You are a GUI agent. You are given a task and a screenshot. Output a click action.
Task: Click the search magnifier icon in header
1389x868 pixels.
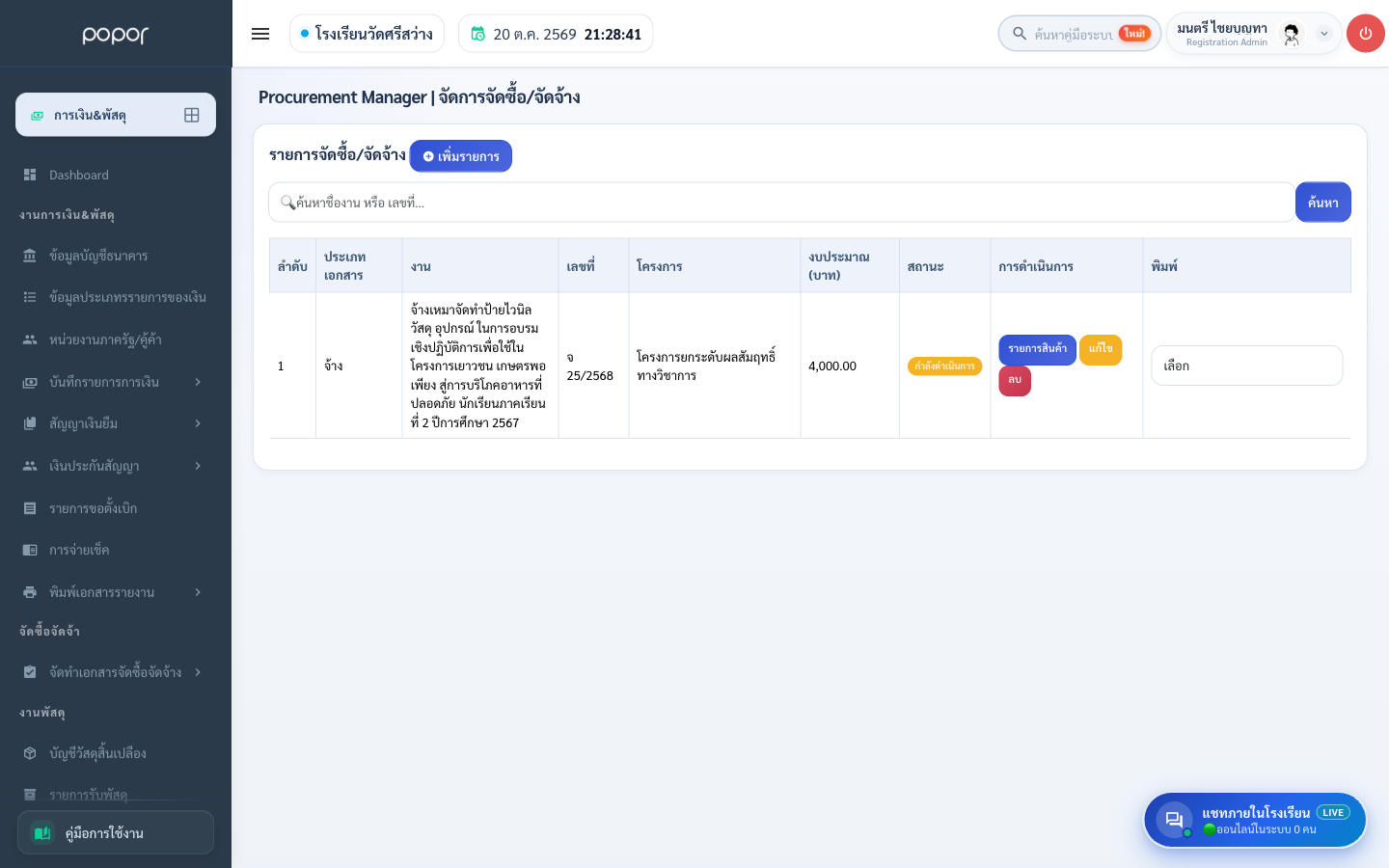(x=1019, y=34)
